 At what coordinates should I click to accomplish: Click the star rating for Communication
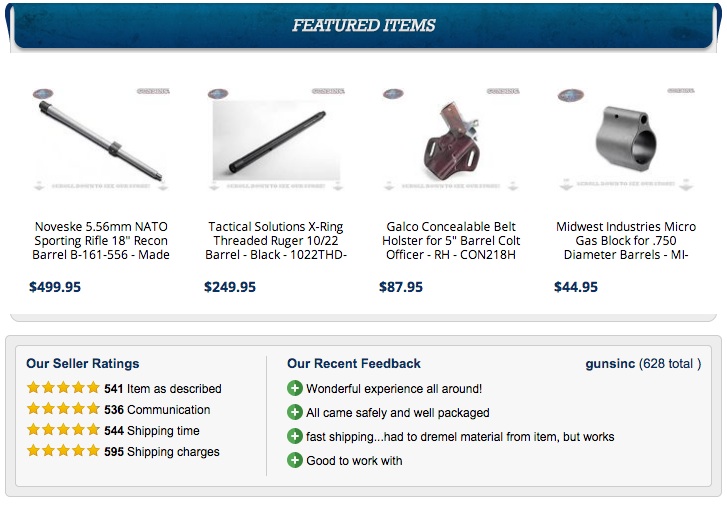pyautogui.click(x=63, y=409)
